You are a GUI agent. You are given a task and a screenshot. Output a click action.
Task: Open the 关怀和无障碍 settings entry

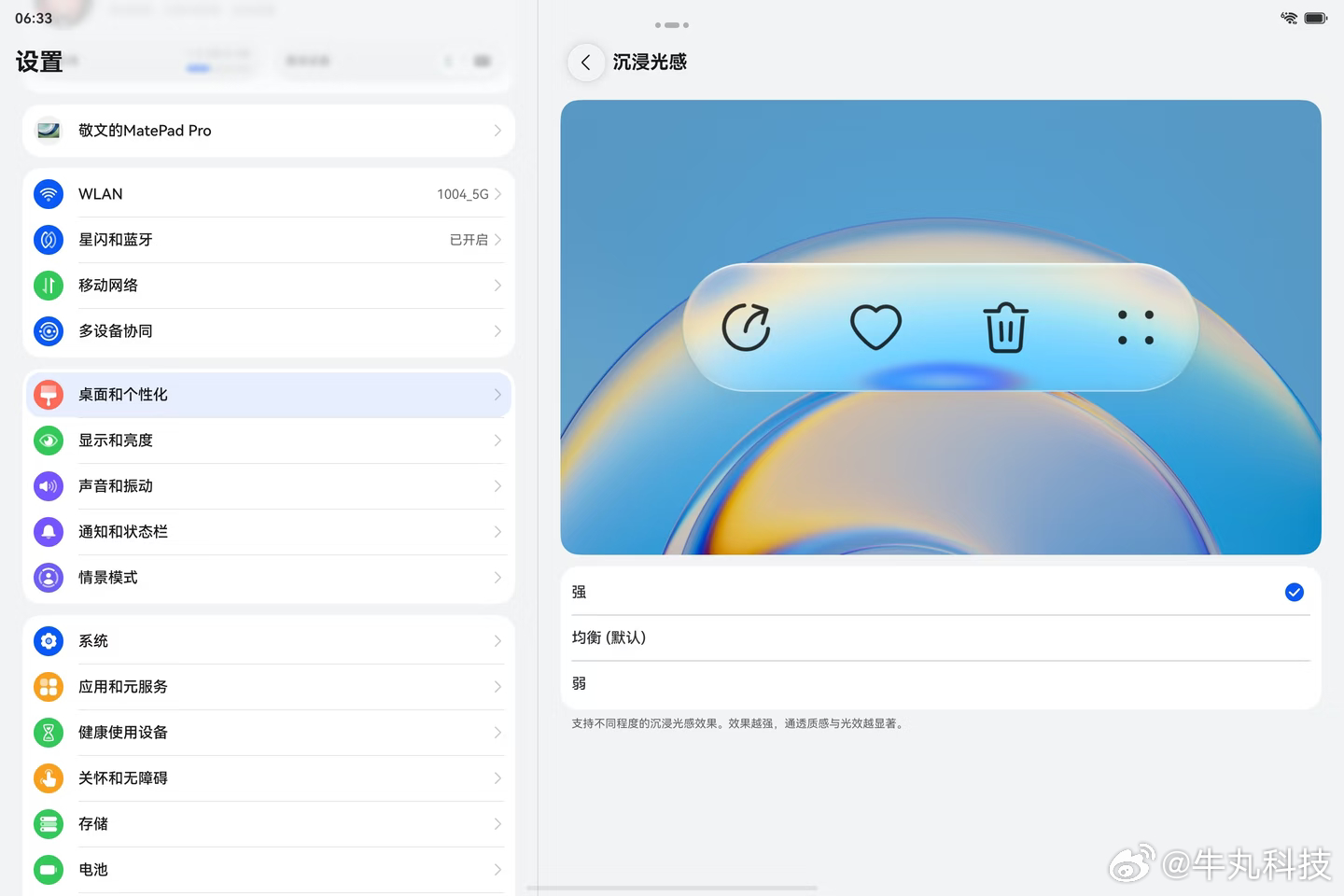(269, 778)
